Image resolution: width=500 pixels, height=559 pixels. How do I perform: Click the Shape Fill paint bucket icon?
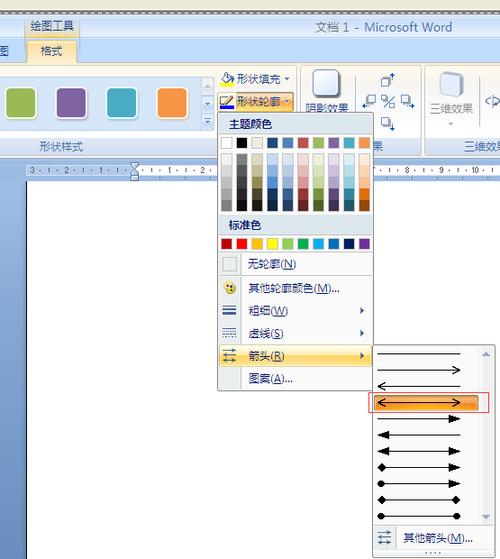pos(227,79)
